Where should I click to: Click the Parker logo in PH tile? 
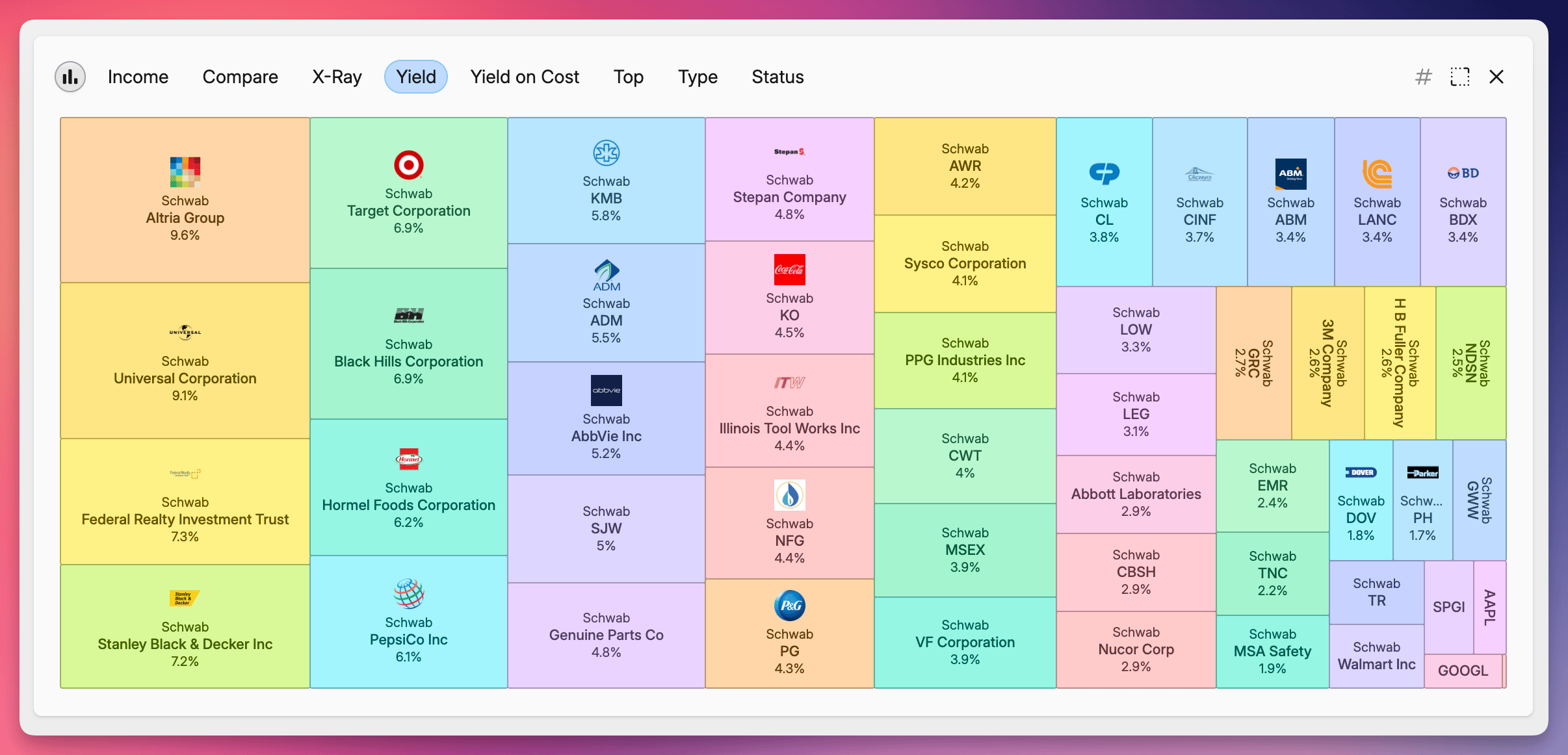[x=1423, y=472]
